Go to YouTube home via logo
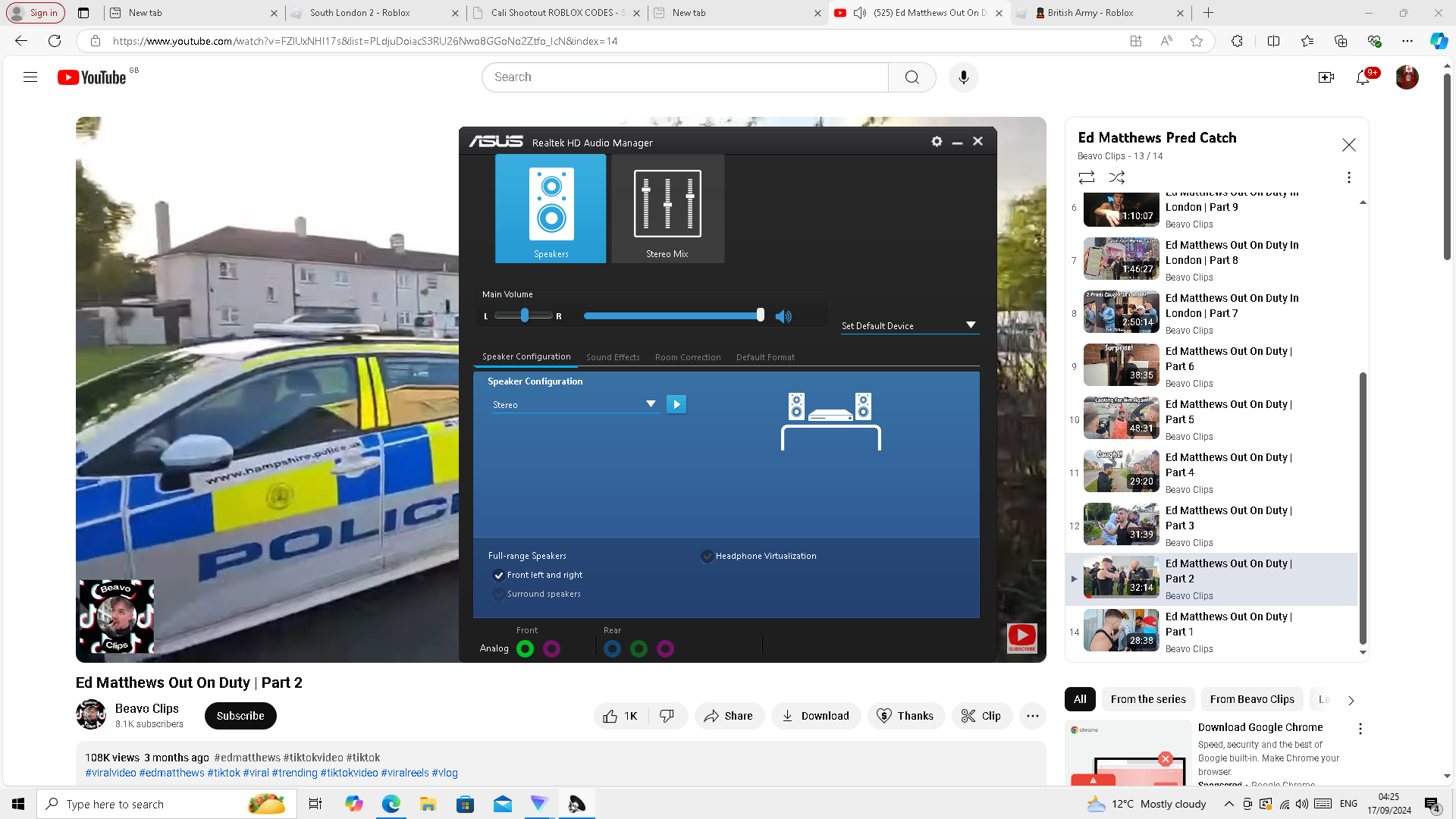1456x819 pixels. 92,77
